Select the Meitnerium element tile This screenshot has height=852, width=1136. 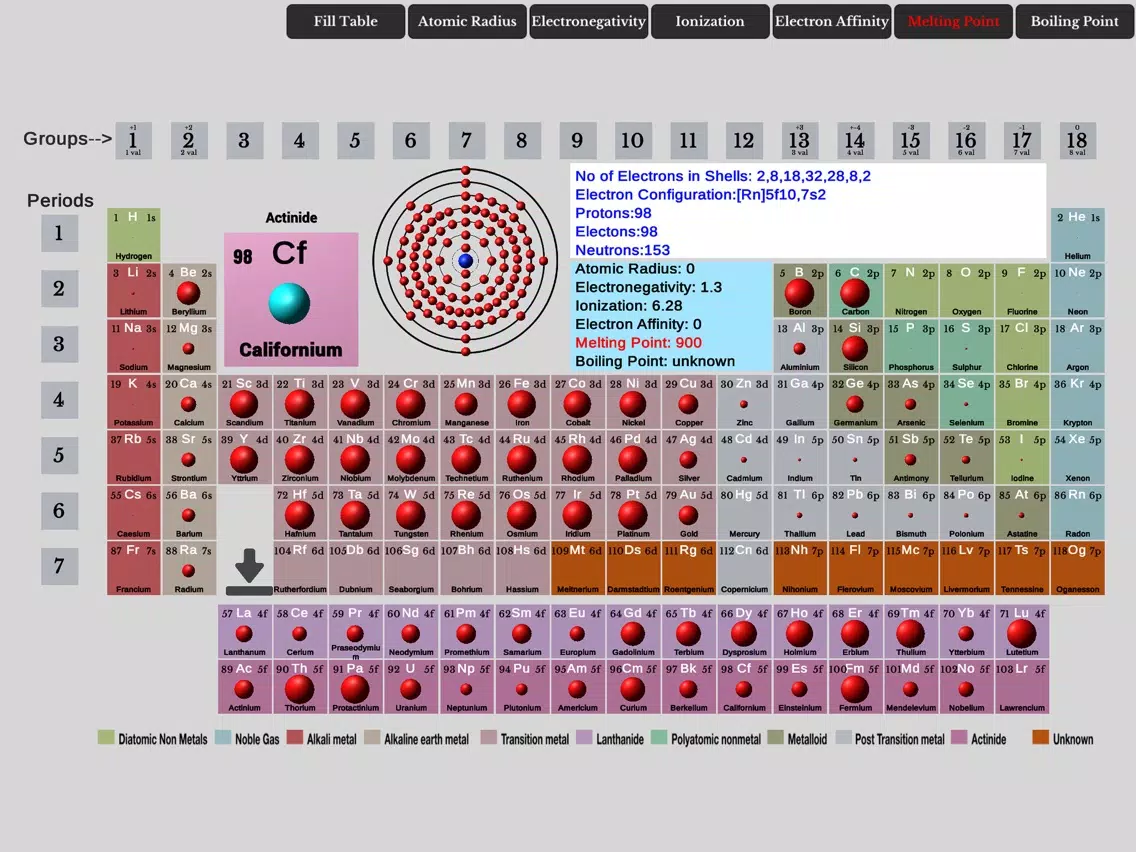(577, 569)
